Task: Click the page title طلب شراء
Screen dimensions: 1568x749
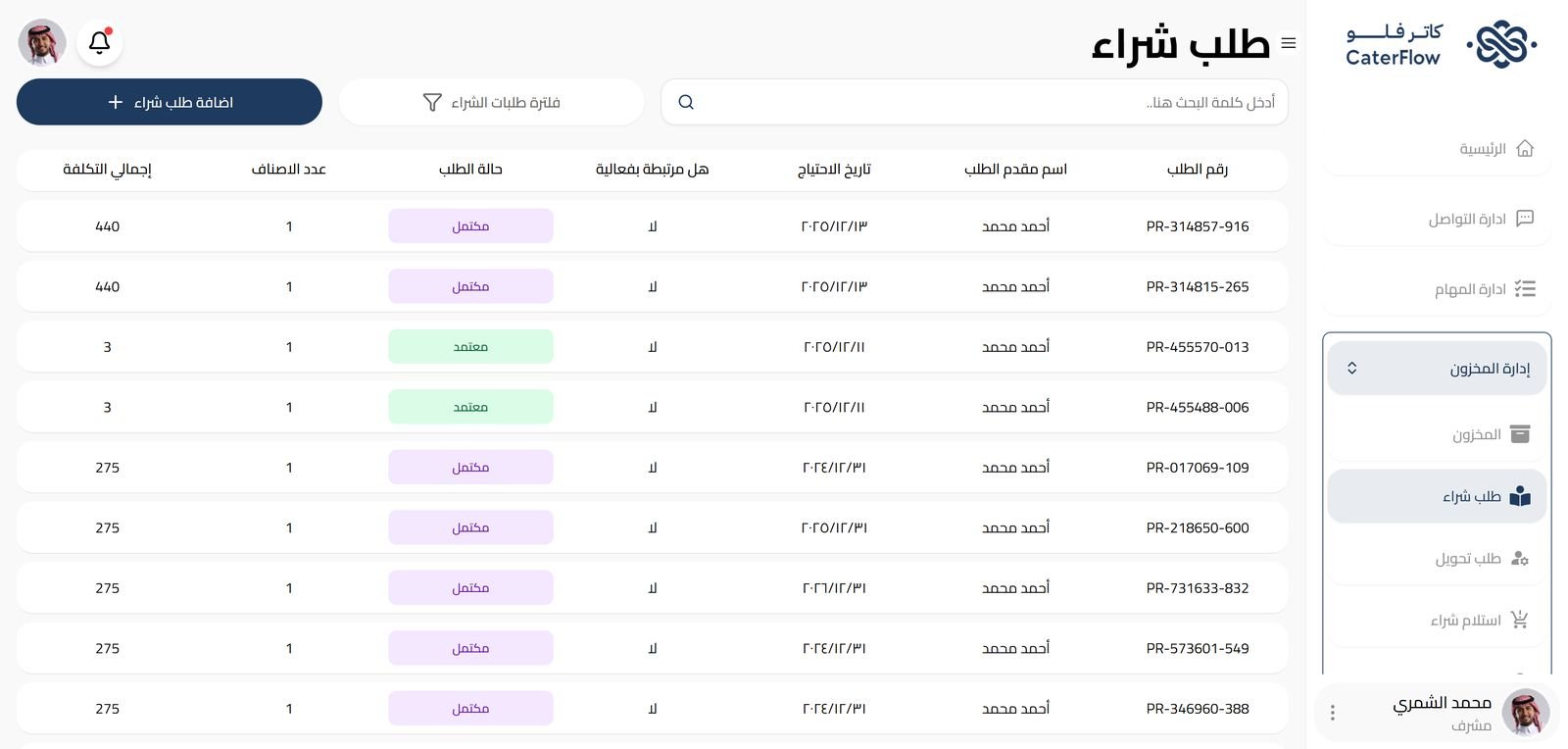Action: click(x=1181, y=44)
